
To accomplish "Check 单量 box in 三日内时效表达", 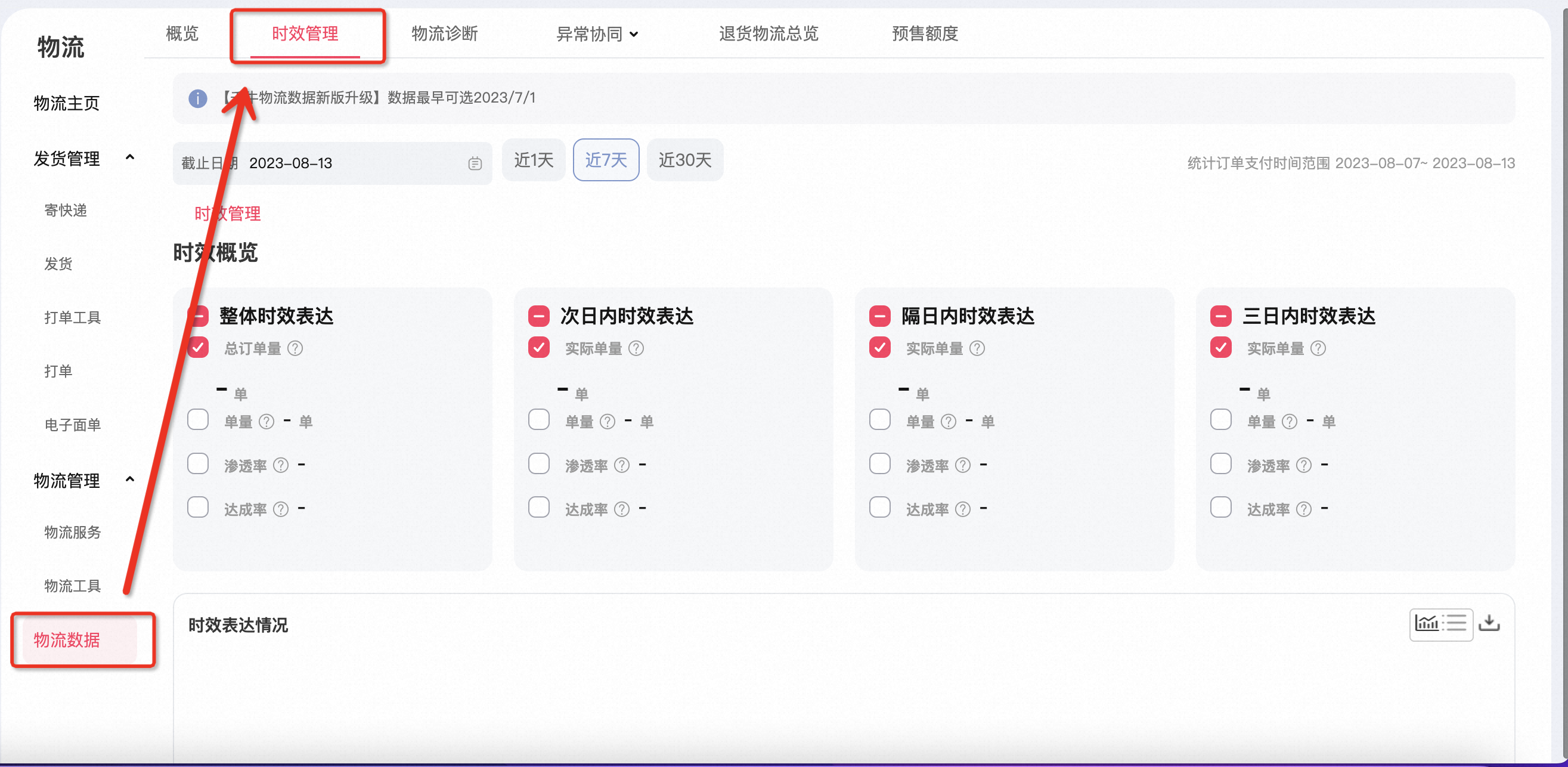I will 1220,419.
